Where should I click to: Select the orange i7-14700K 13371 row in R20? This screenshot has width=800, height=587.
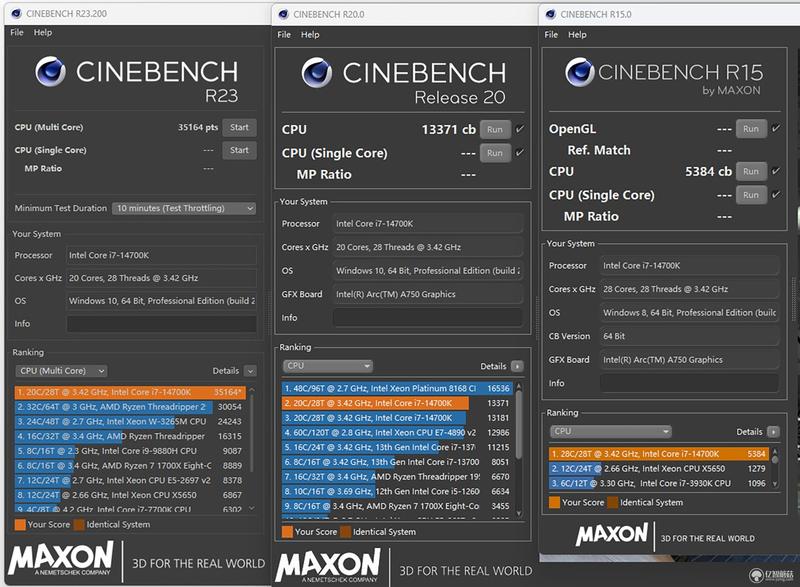click(397, 403)
